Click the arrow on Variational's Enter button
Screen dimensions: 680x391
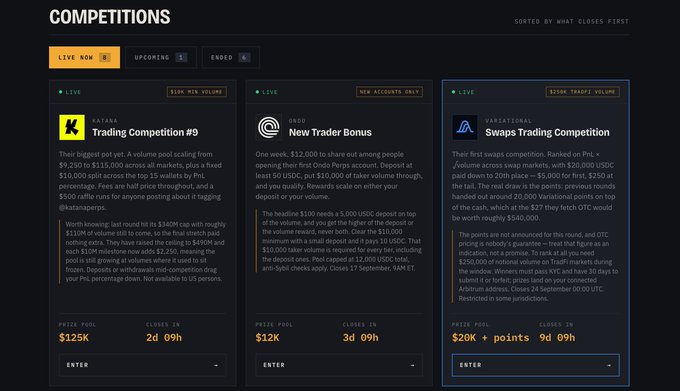coord(609,365)
